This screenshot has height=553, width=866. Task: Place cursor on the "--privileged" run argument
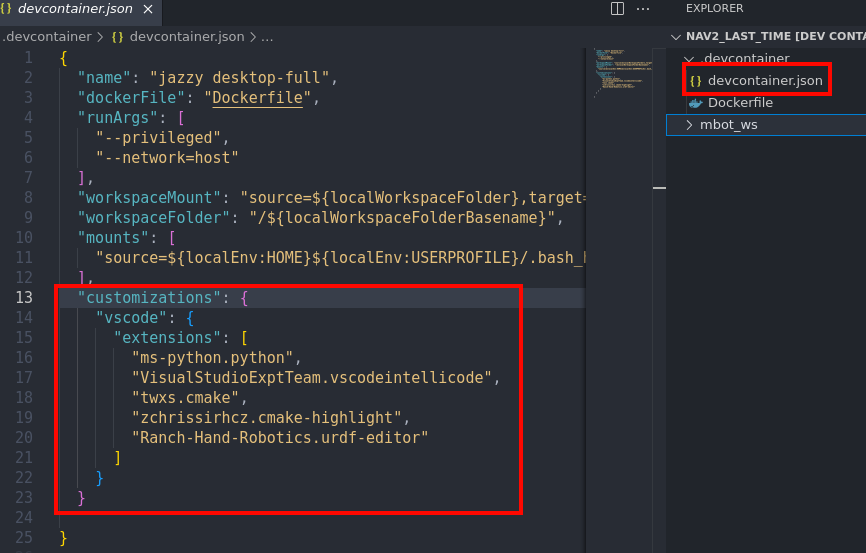[162, 138]
